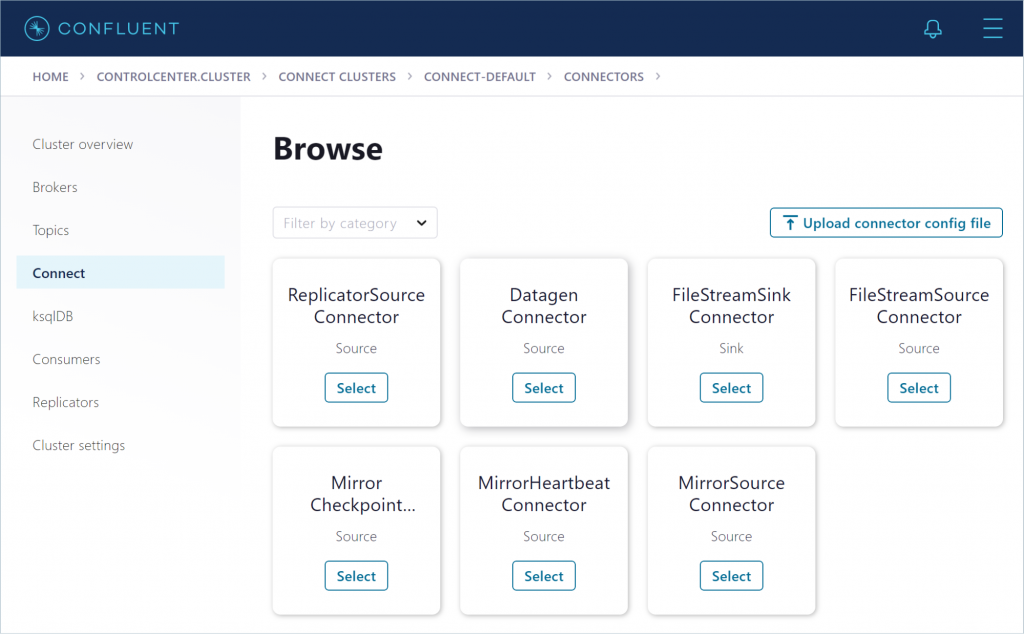Open Cluster overview in sidebar

click(83, 144)
